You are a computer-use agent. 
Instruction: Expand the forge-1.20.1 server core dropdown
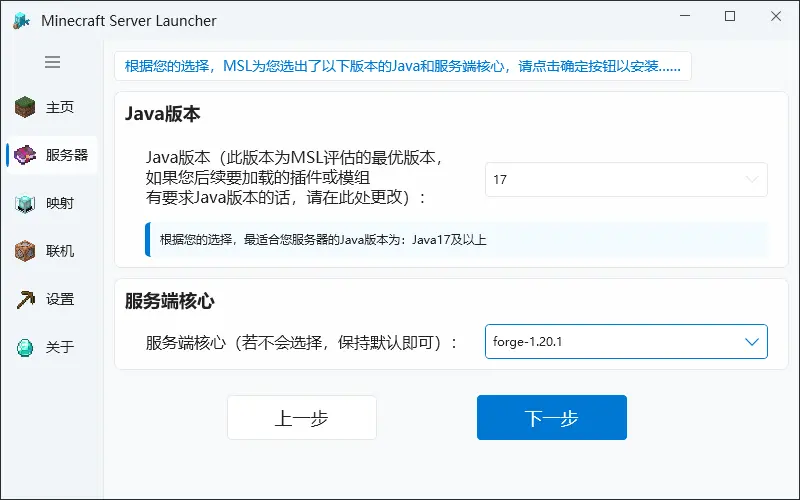pyautogui.click(x=626, y=341)
